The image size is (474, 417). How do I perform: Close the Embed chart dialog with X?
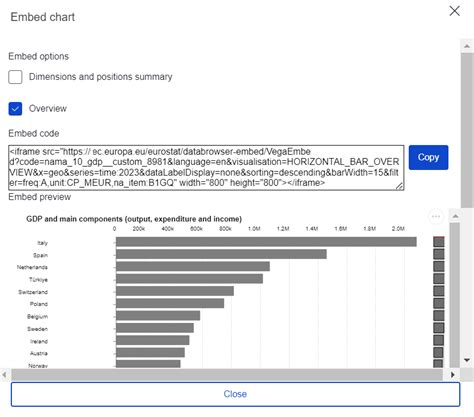pos(455,11)
